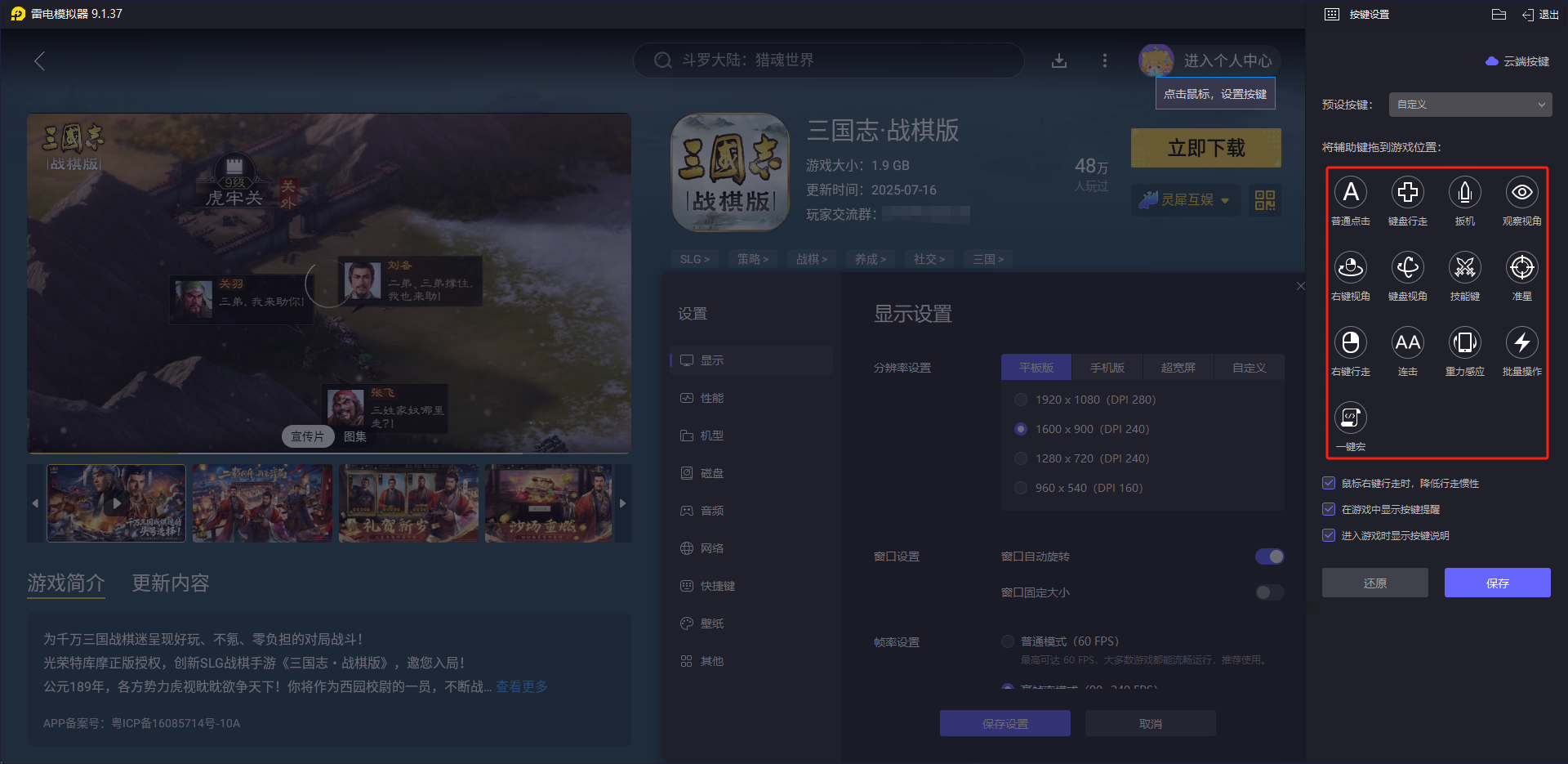The image size is (1568, 764).
Task: Click the 保存设置 button
Action: (x=1005, y=723)
